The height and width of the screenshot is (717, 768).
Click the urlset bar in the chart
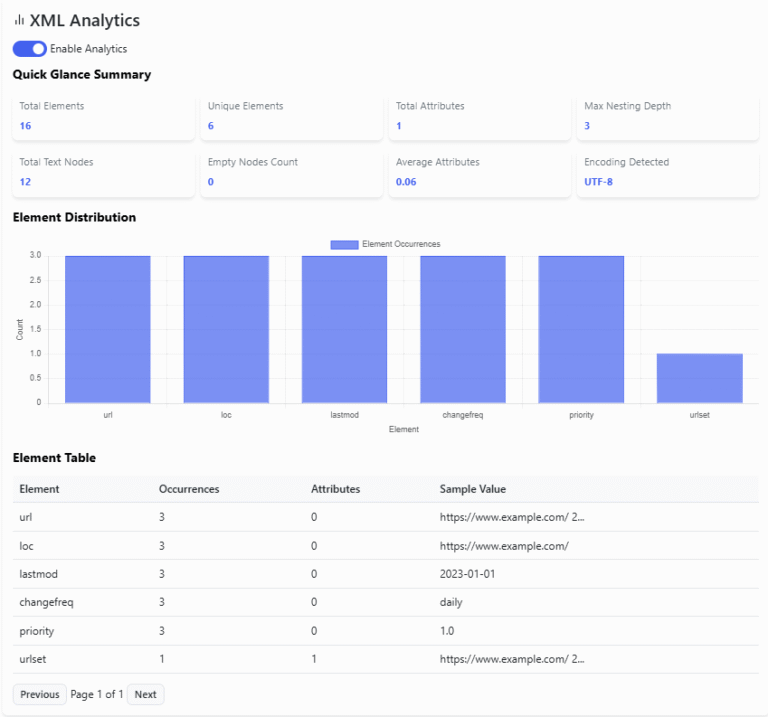pos(699,378)
